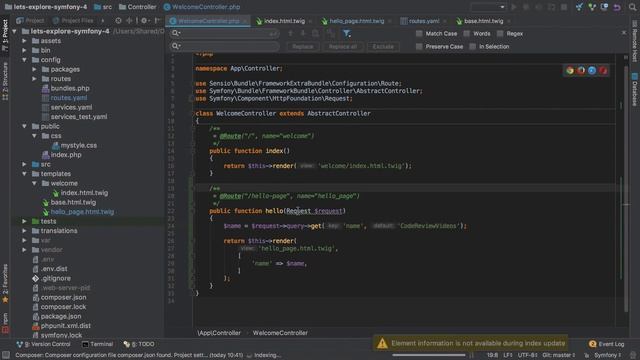Open the VCS history icon in toolbar
This screenshot has height=360, width=640.
point(604,7)
